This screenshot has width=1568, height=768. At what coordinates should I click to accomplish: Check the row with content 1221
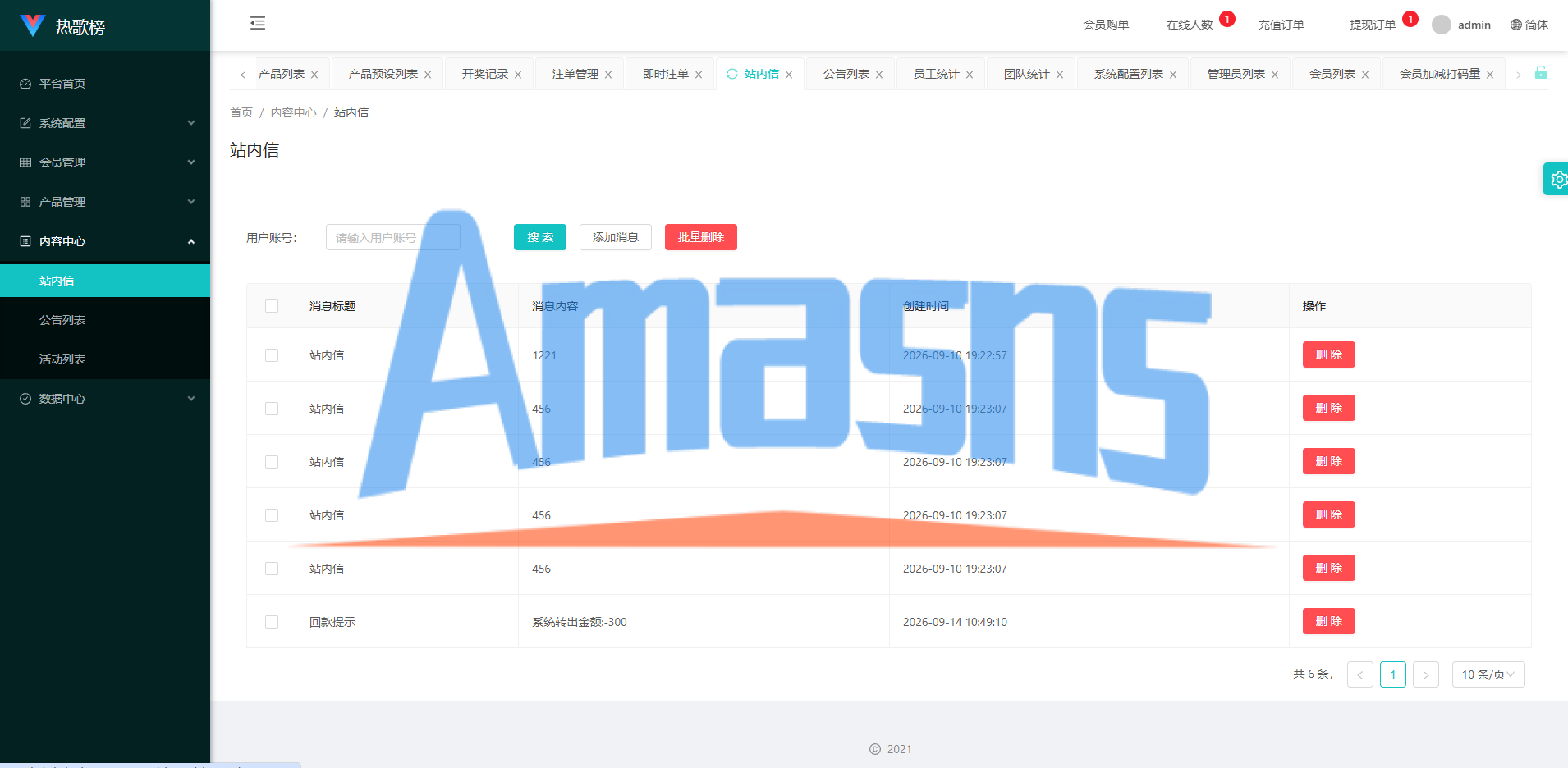click(x=272, y=355)
